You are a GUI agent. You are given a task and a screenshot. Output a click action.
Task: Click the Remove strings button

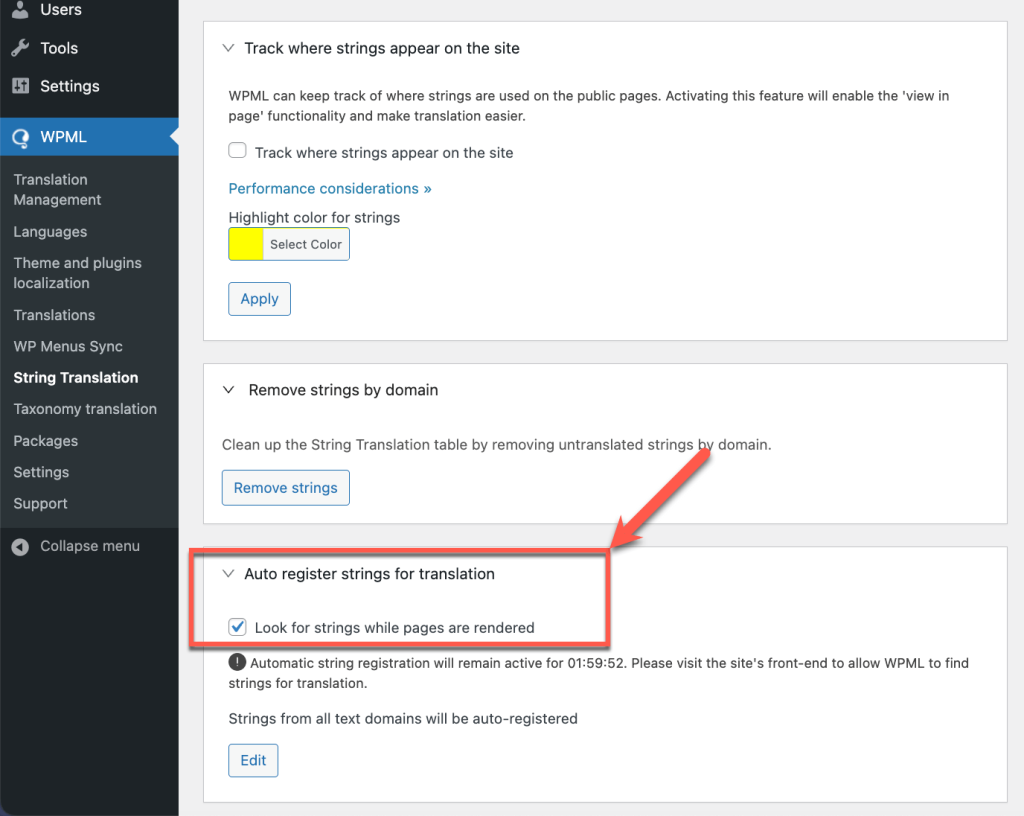(285, 488)
